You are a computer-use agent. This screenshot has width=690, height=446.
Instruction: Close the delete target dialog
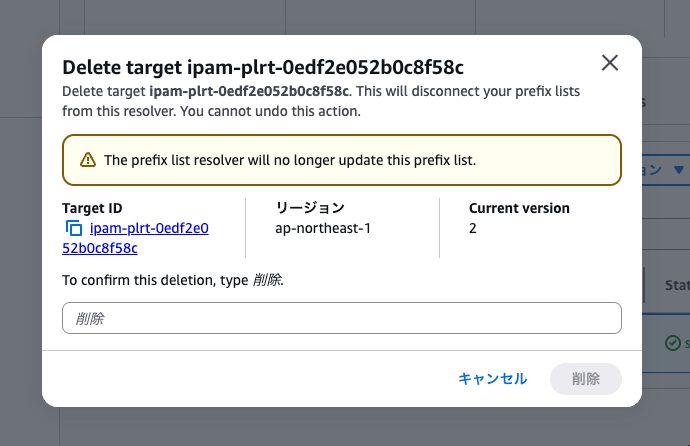click(609, 63)
